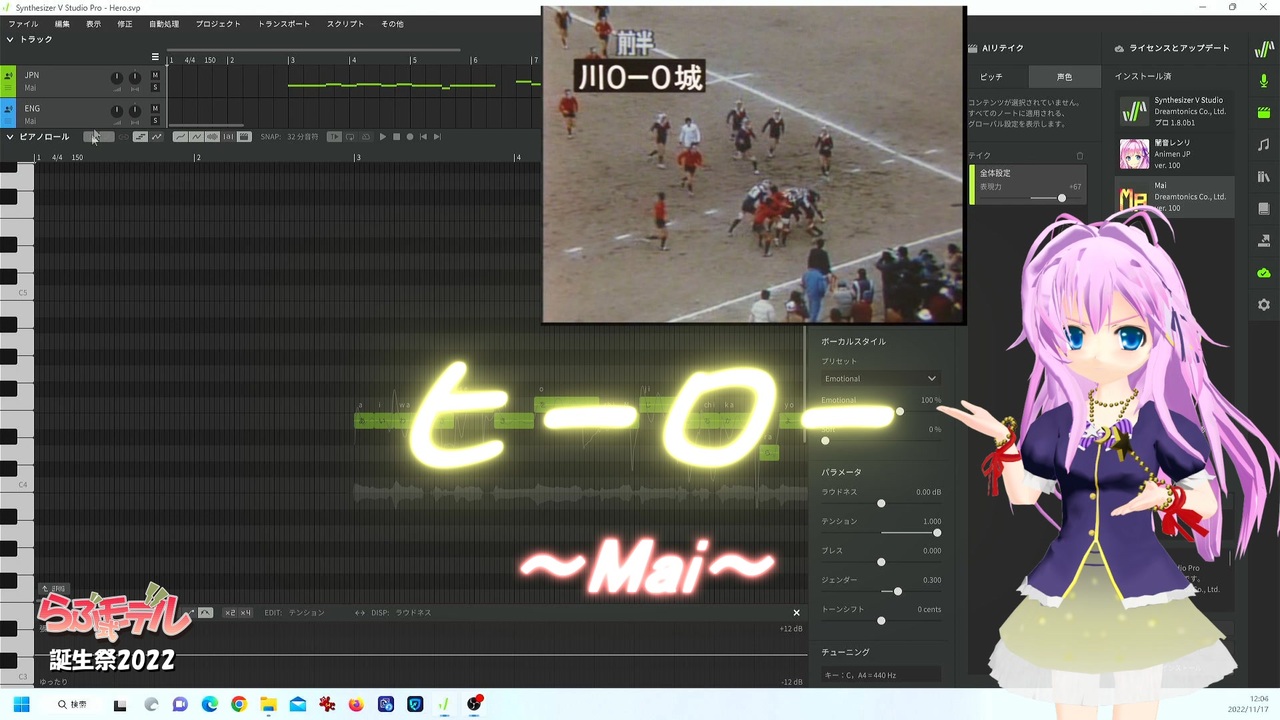
Task: Open the Windows Start menu
Action: (21, 705)
